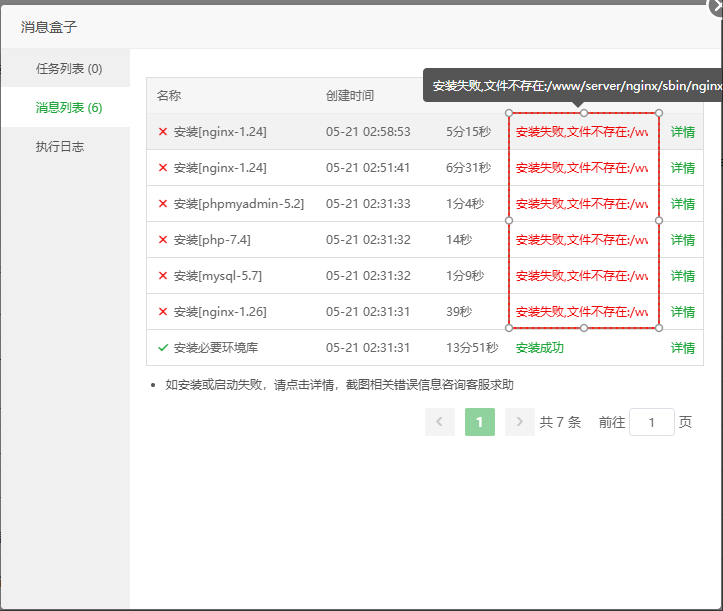
Task: Click duration 39秒
Action: pos(459,312)
